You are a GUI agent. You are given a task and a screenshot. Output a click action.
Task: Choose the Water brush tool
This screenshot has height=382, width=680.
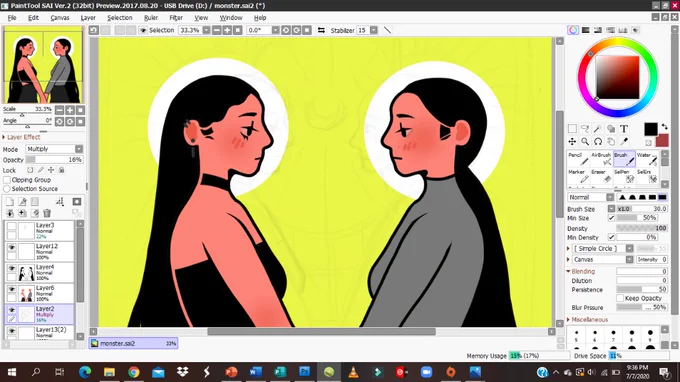point(647,159)
